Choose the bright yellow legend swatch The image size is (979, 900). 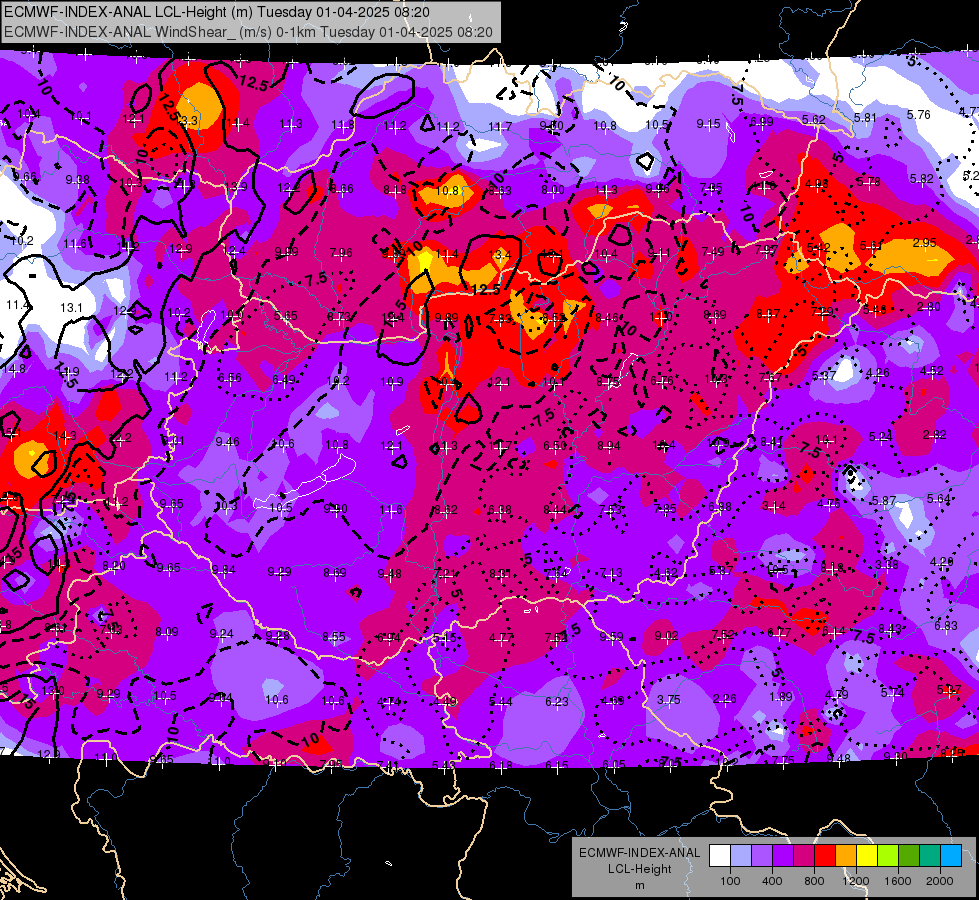pyautogui.click(x=867, y=856)
